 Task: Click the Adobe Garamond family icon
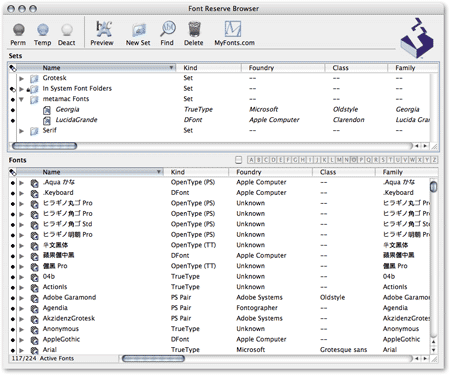34,298
